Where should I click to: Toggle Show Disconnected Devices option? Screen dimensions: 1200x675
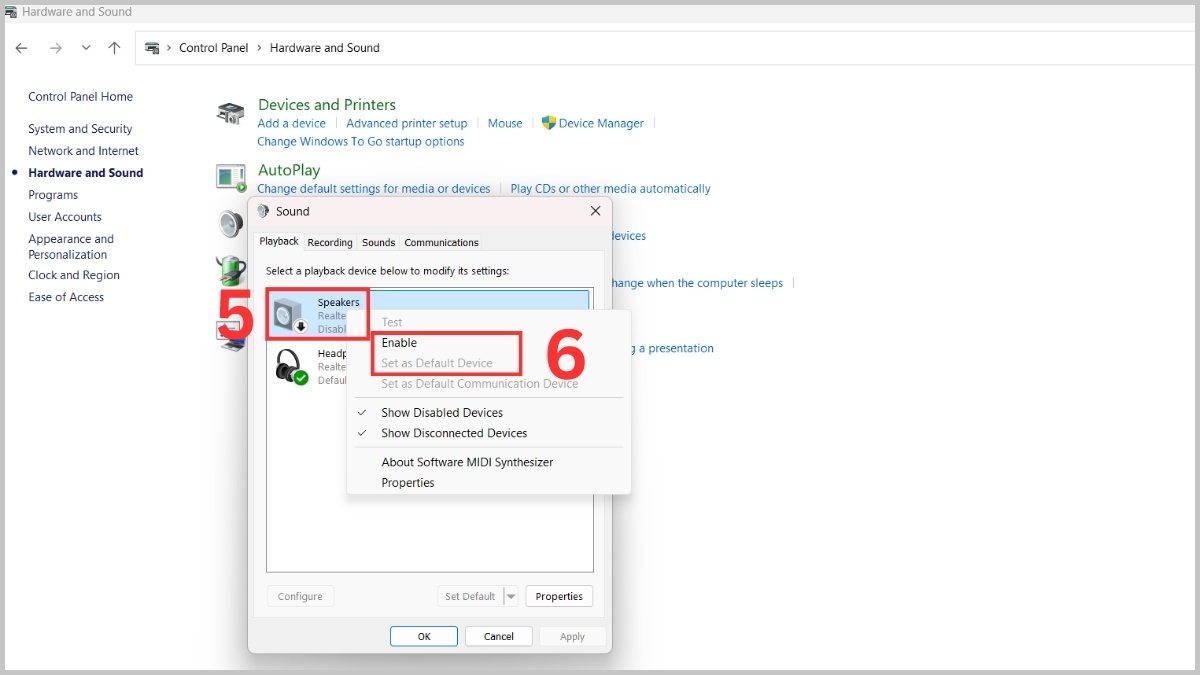pyautogui.click(x=453, y=433)
